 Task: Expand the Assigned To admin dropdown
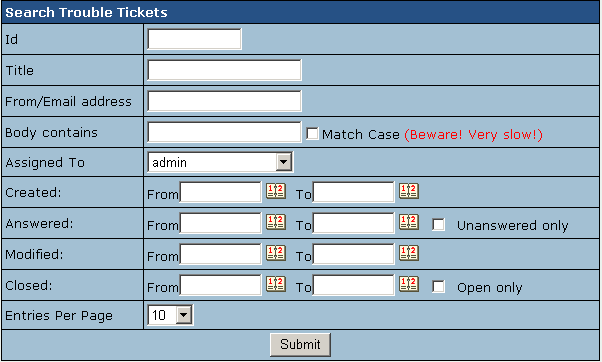click(220, 162)
